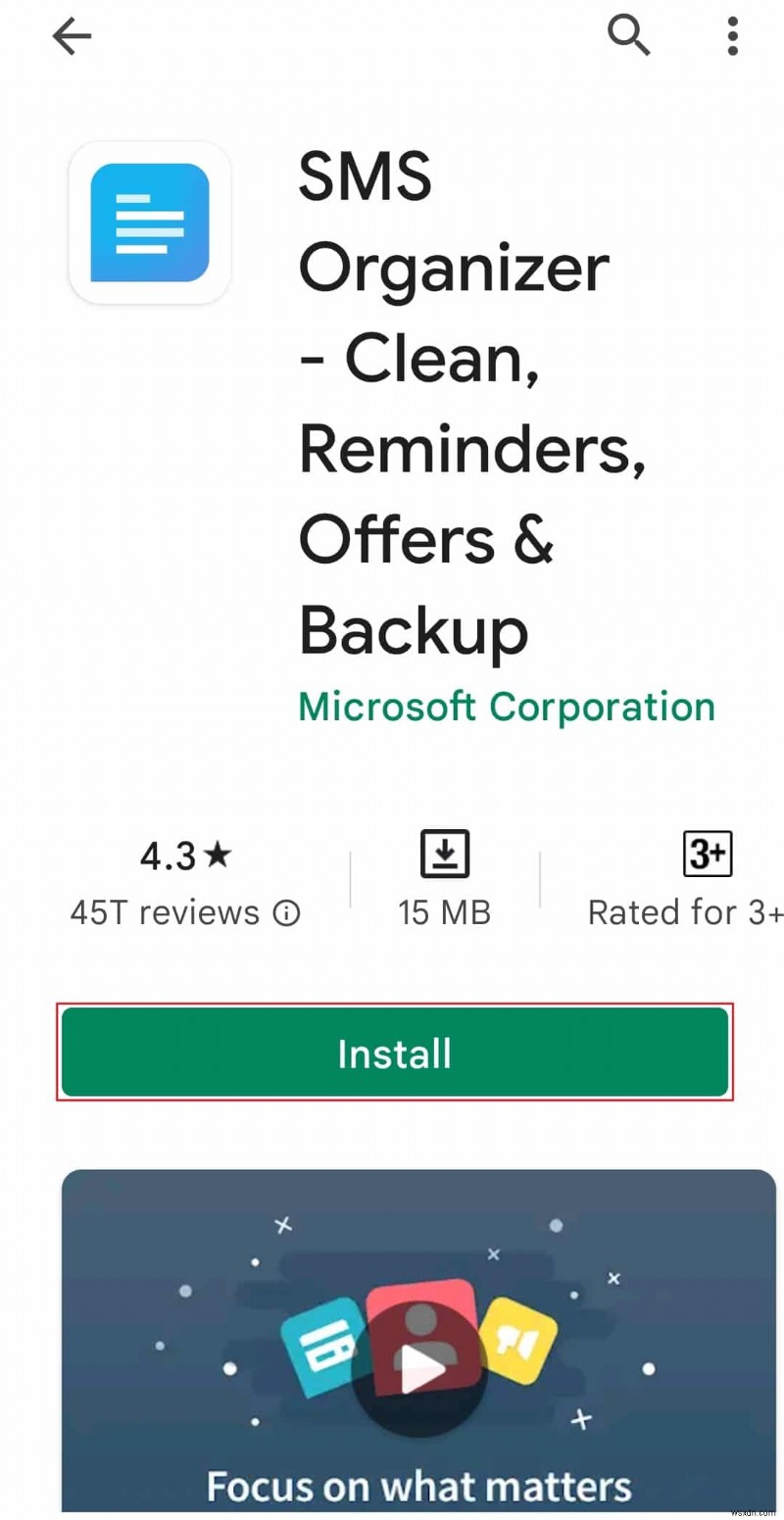This screenshot has height=1520, width=784.
Task: Tap the "Focus on what matters" caption
Action: pyautogui.click(x=418, y=1486)
